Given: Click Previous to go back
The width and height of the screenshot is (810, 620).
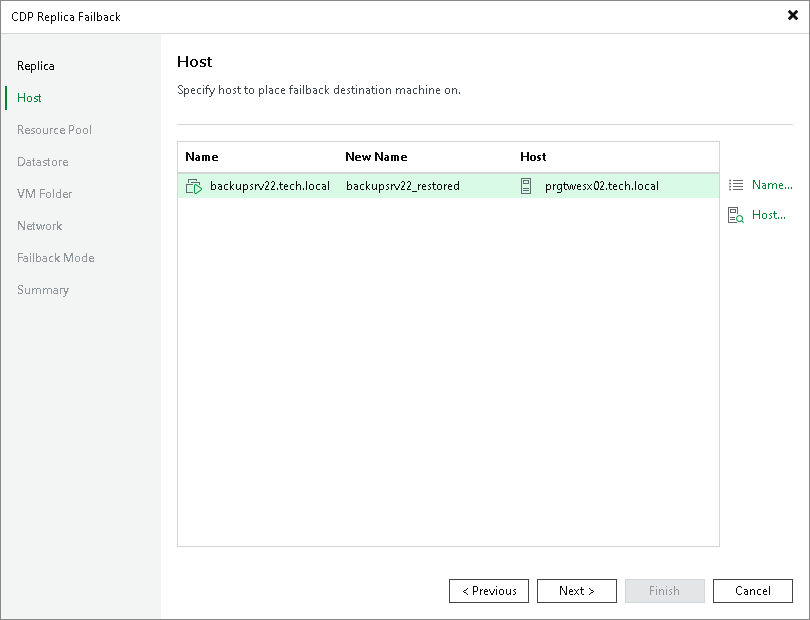Looking at the screenshot, I should pos(489,590).
